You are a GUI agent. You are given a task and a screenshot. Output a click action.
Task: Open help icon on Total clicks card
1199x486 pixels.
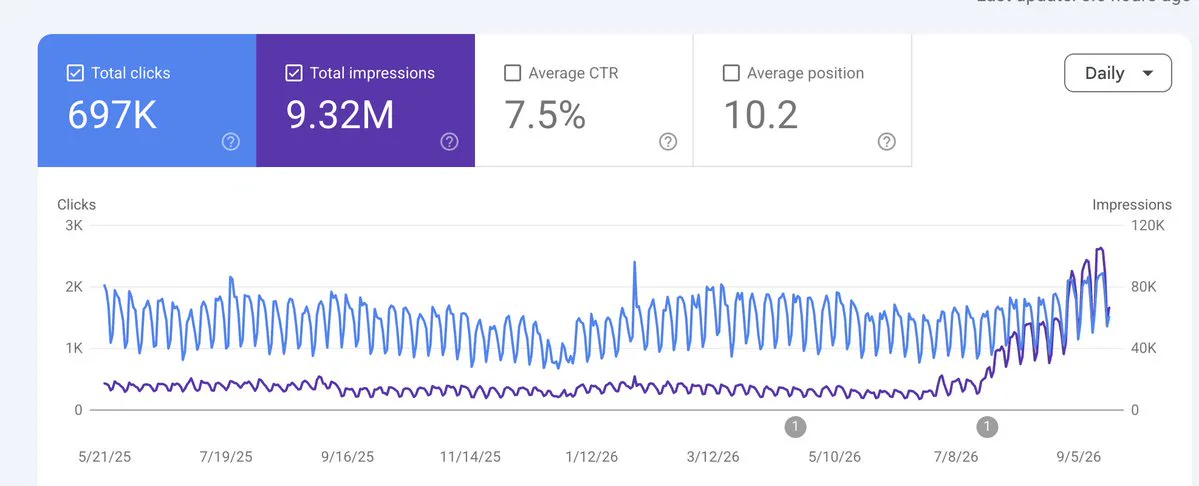231,141
